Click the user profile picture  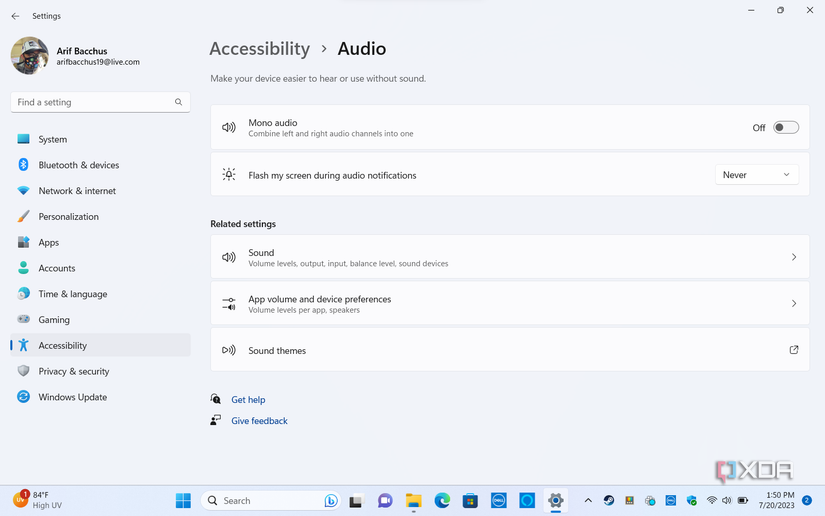pos(30,56)
